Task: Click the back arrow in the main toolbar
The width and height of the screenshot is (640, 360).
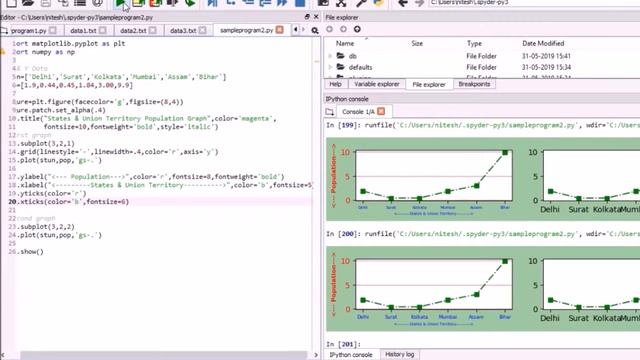Action: coord(402,3)
